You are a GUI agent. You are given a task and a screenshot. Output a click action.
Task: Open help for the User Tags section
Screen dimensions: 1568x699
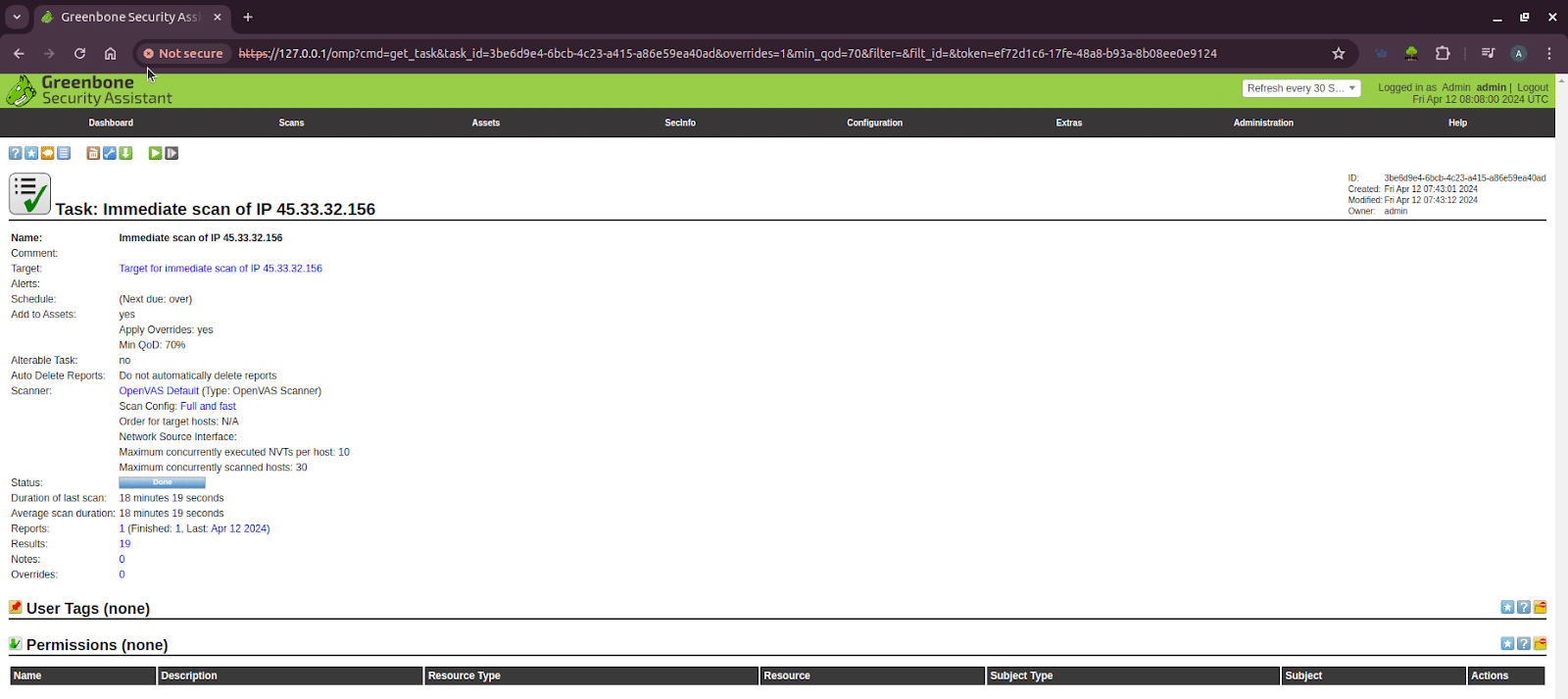[1524, 607]
